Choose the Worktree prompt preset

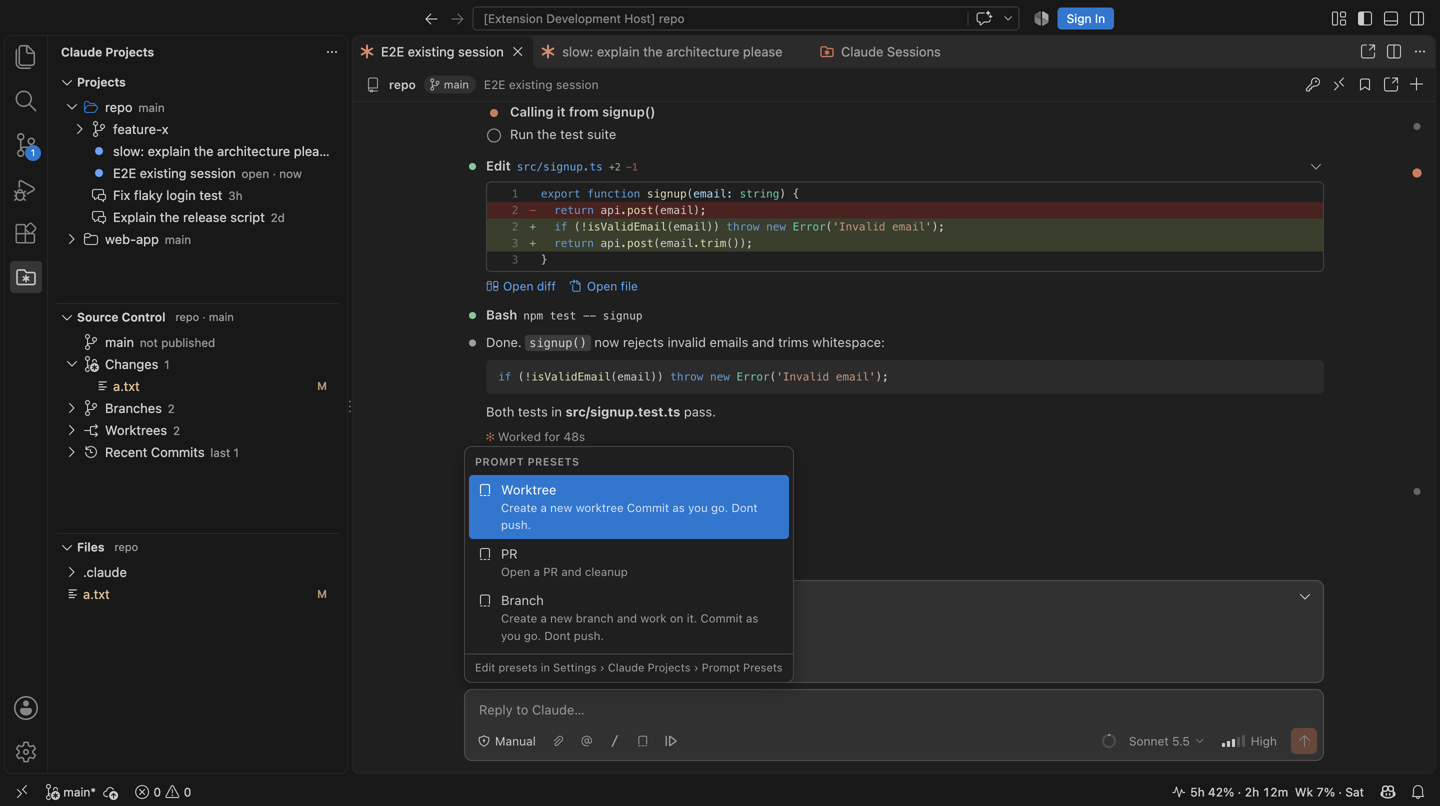point(629,507)
